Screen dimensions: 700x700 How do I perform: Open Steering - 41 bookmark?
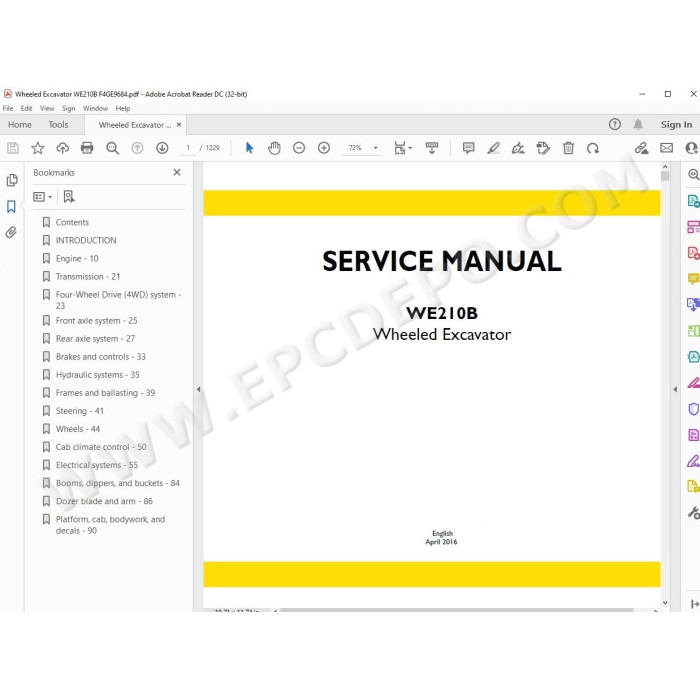click(x=79, y=411)
